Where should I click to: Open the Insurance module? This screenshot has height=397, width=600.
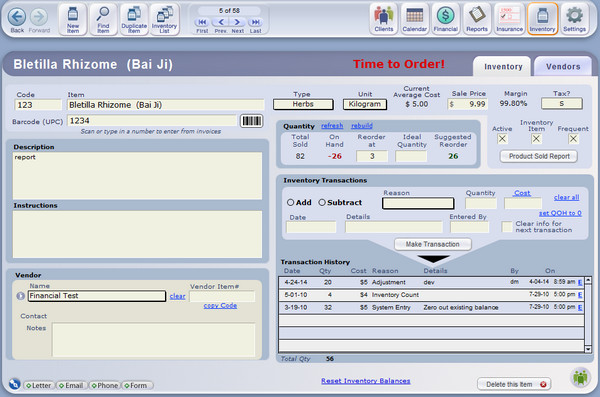pyautogui.click(x=509, y=19)
